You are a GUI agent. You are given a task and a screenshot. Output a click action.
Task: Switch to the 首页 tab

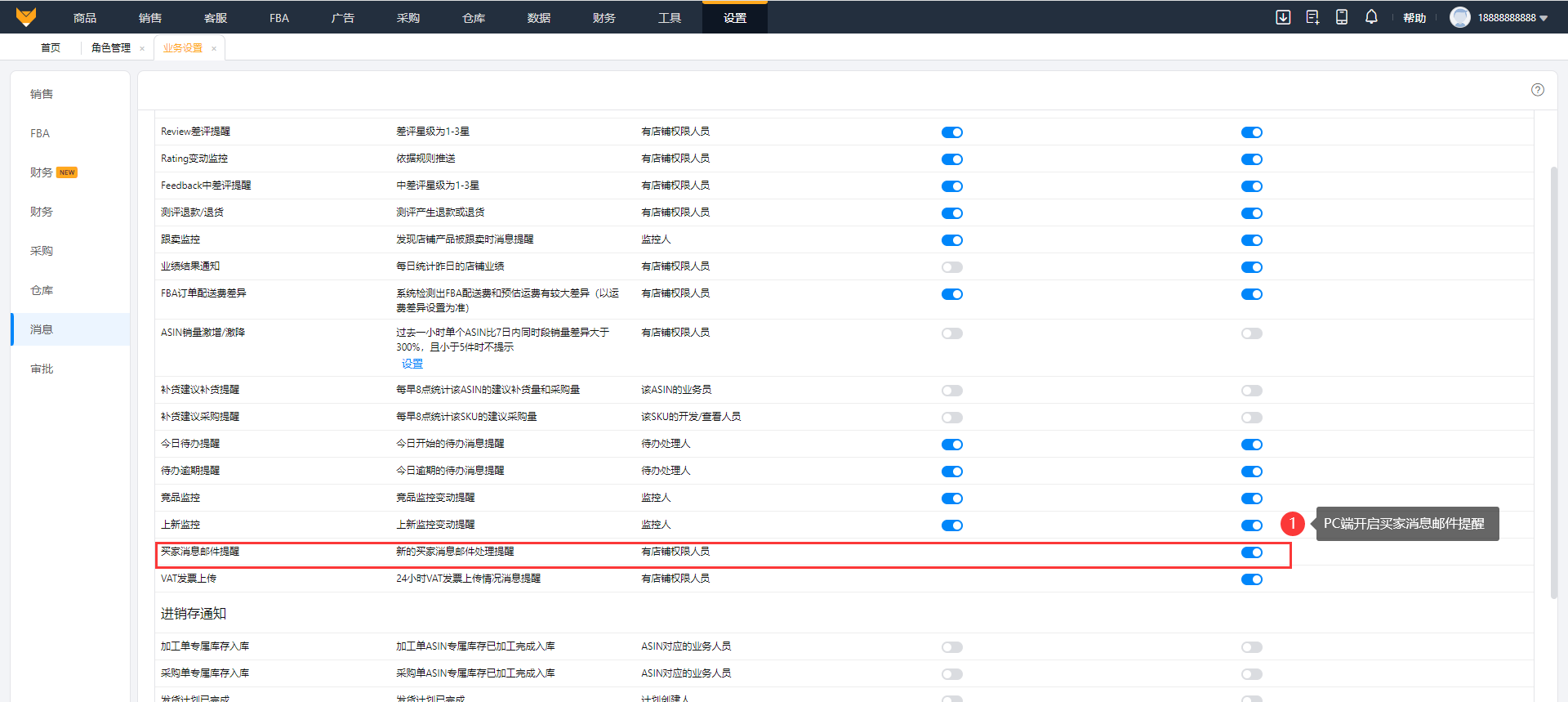51,48
